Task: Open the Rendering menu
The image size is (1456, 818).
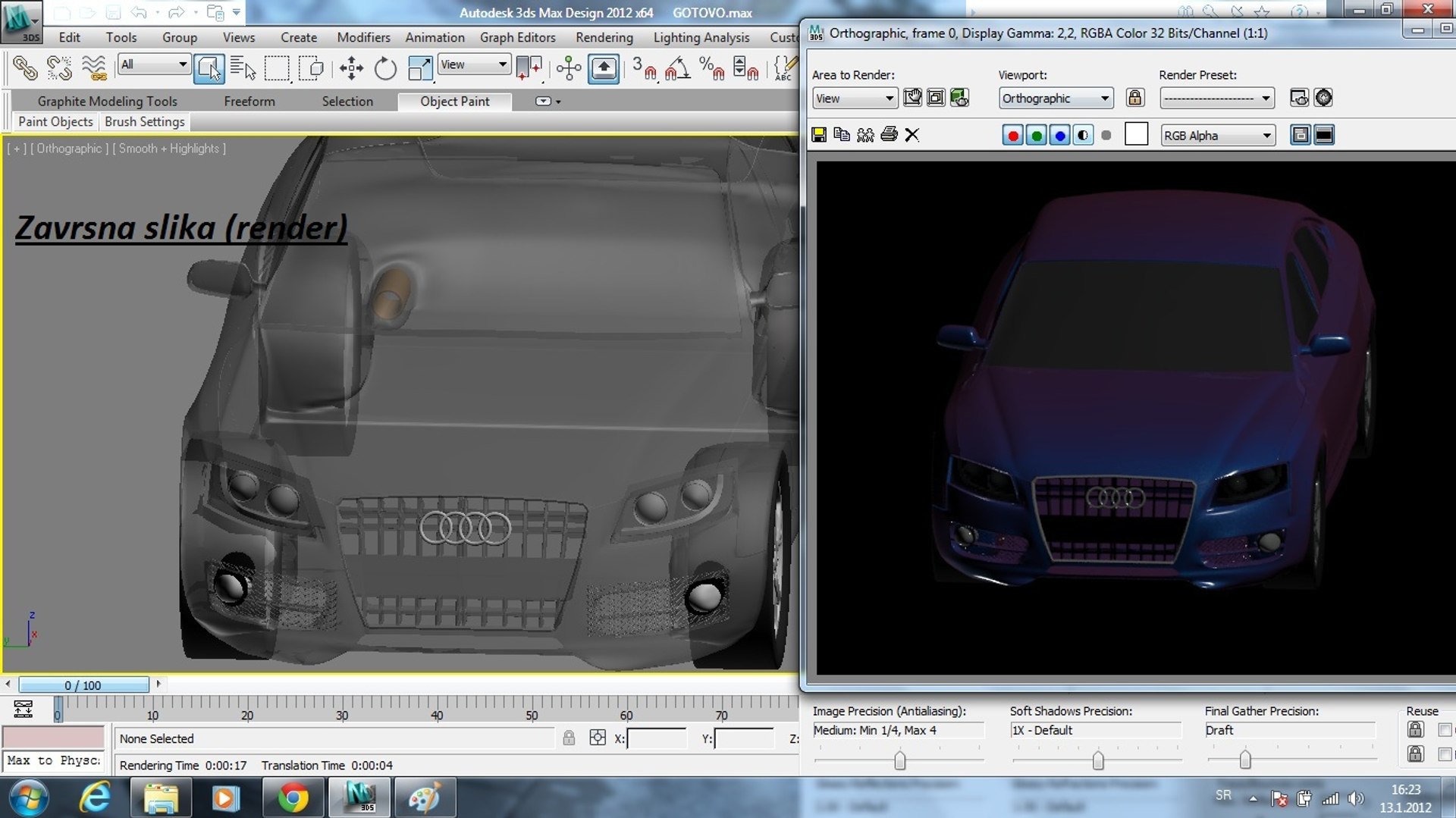Action: pos(604,37)
